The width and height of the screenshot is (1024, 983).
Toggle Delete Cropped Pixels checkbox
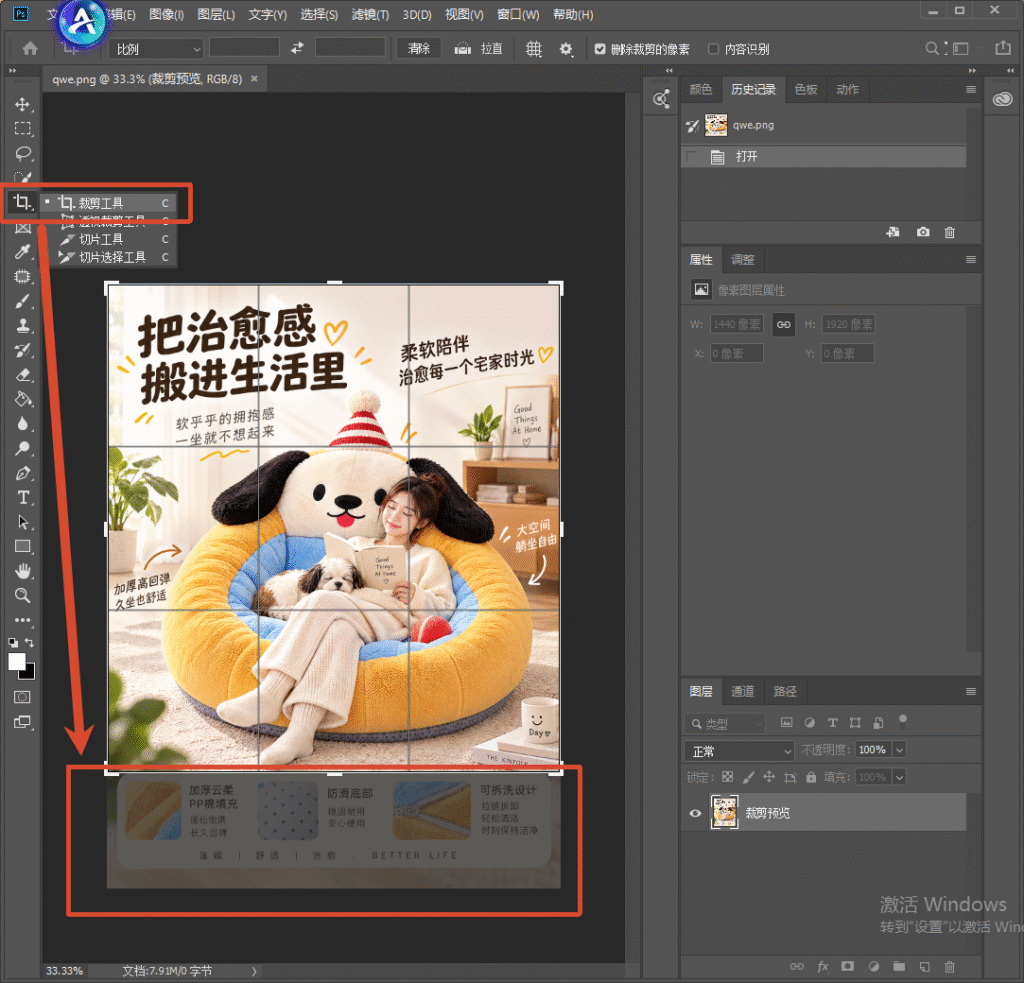click(x=600, y=48)
